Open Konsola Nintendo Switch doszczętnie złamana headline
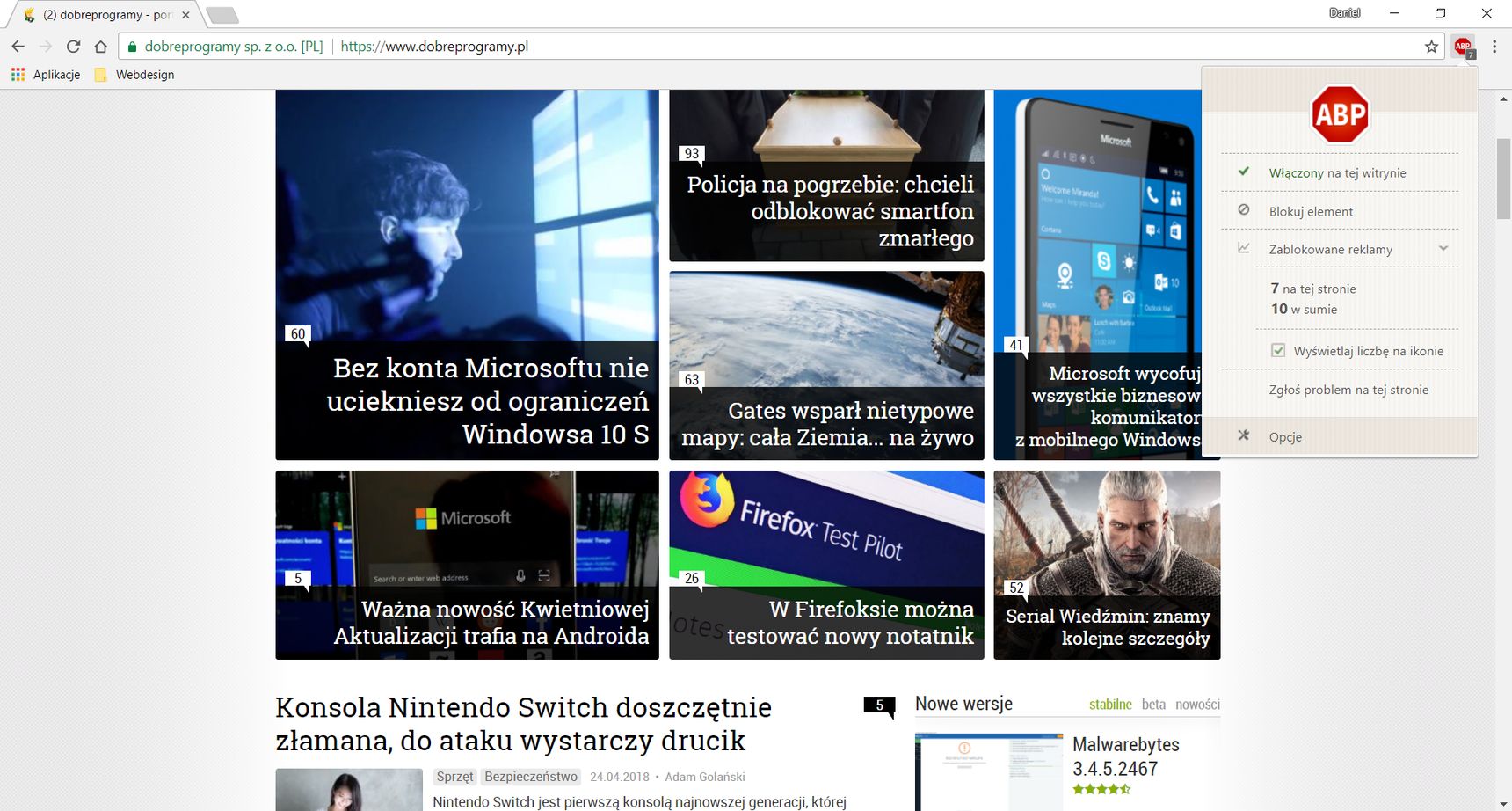 tap(524, 724)
